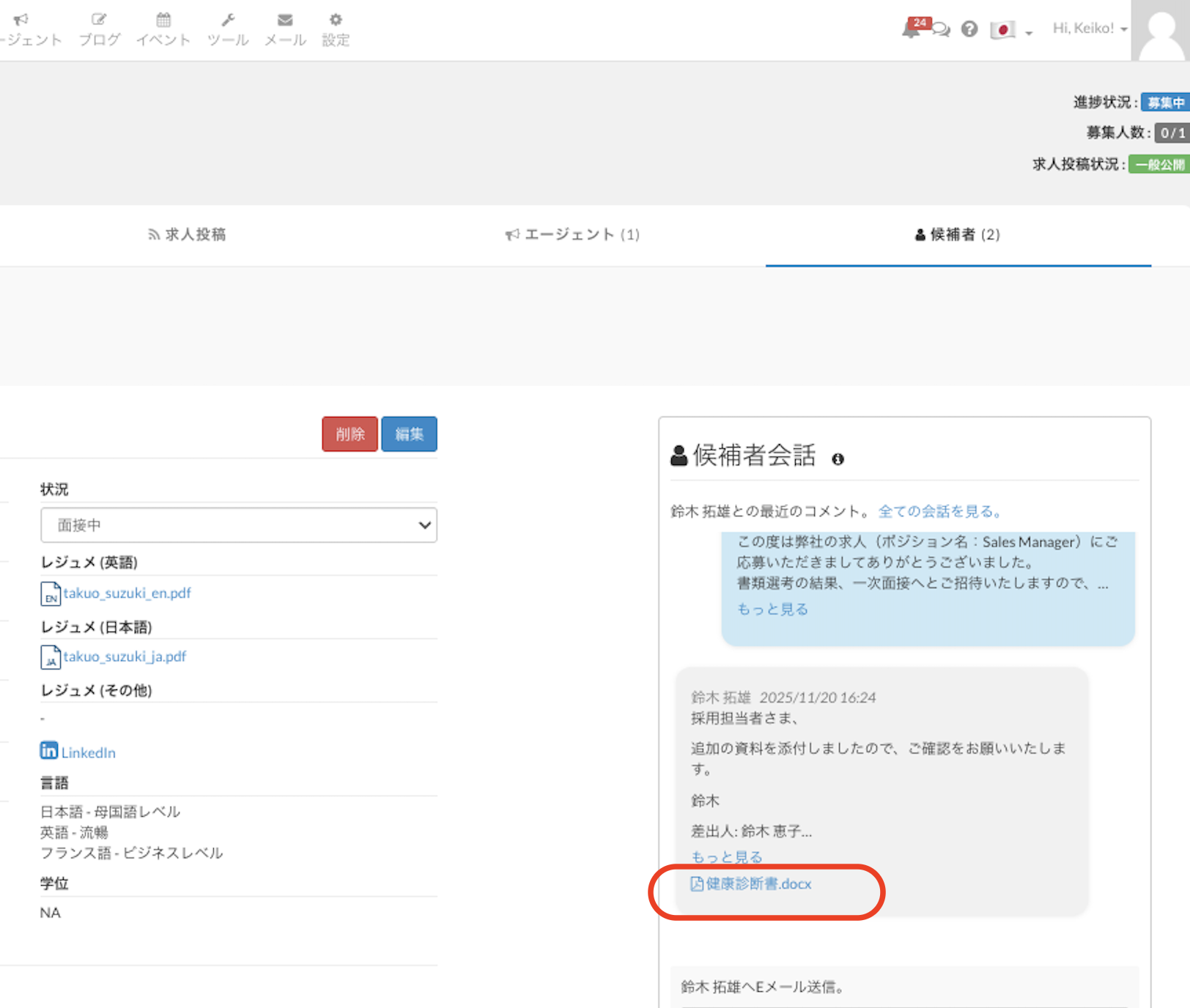
Task: Click the English resume PDF file icon
Action: click(50, 593)
